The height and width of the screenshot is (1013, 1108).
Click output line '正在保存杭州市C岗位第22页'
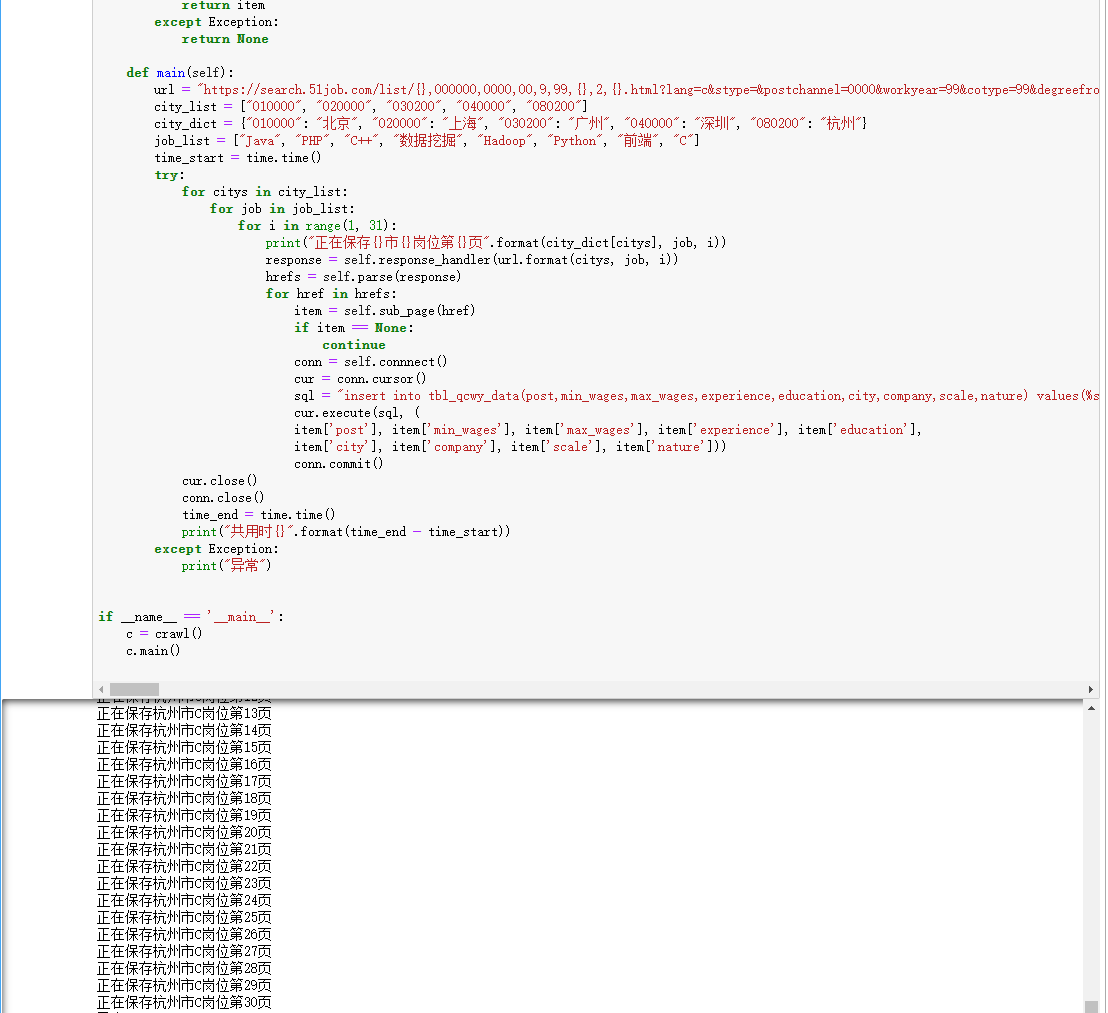pyautogui.click(x=184, y=866)
